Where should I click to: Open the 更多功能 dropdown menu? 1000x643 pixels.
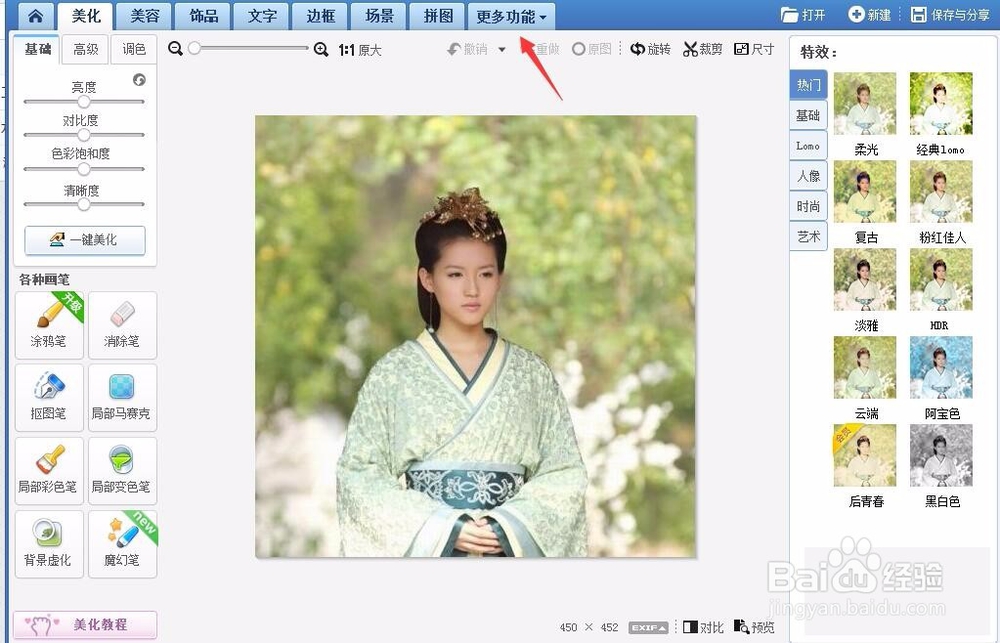click(511, 17)
